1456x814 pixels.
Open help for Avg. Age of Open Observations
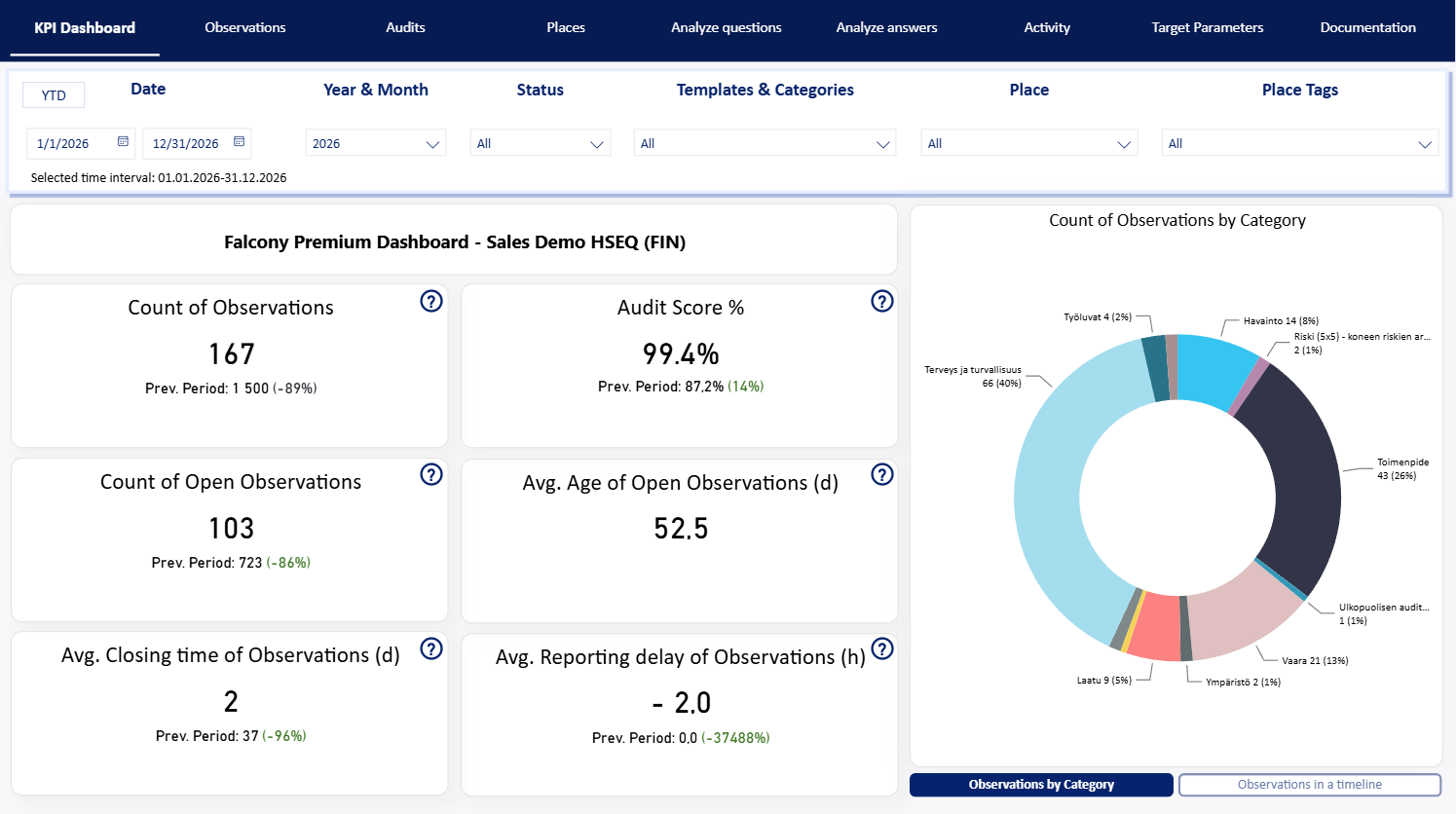click(x=881, y=474)
